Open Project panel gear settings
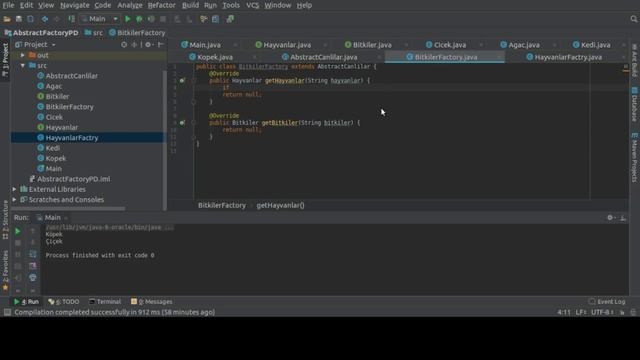The image size is (640, 360). pyautogui.click(x=148, y=44)
